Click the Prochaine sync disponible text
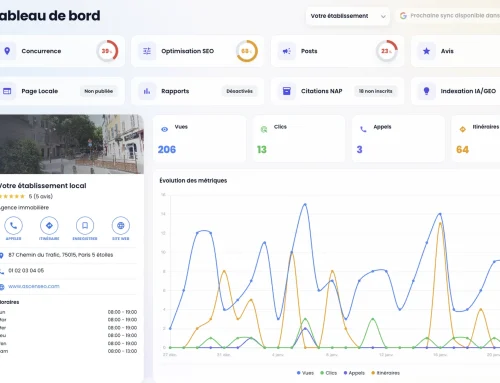The height and width of the screenshot is (383, 500). [x=455, y=16]
